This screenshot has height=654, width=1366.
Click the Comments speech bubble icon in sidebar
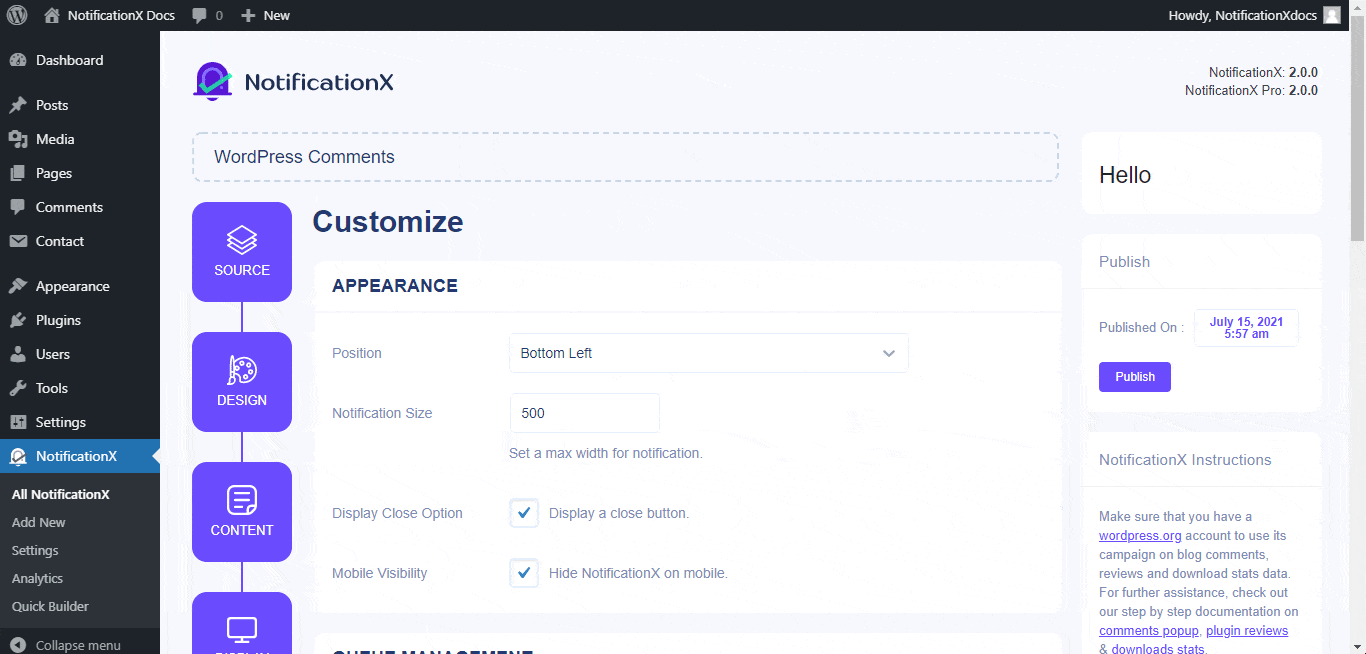point(18,207)
